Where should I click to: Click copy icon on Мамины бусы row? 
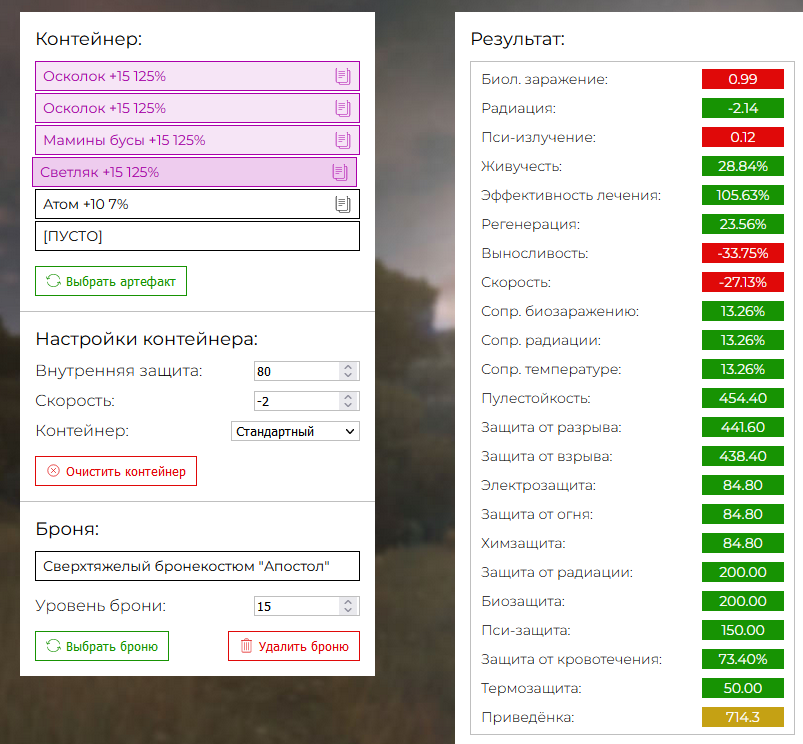point(343,140)
